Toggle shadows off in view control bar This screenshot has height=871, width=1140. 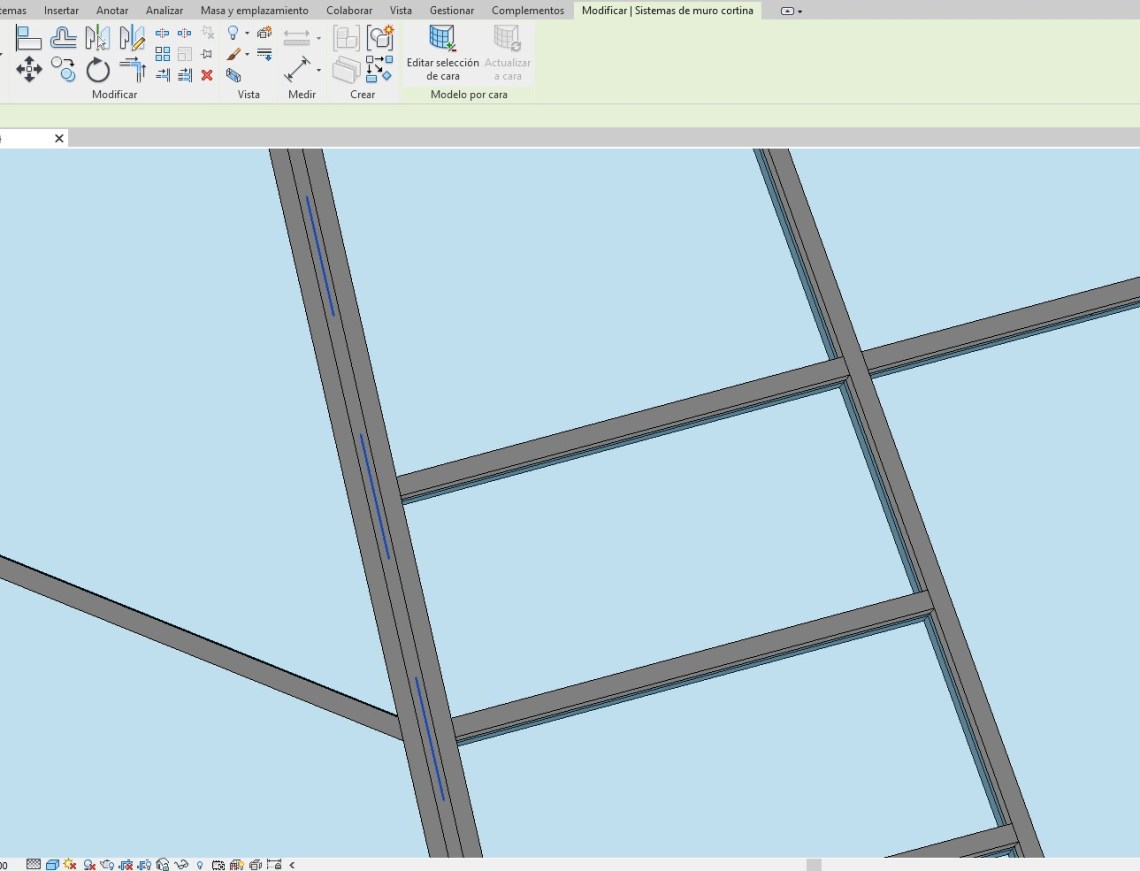pyautogui.click(x=90, y=864)
